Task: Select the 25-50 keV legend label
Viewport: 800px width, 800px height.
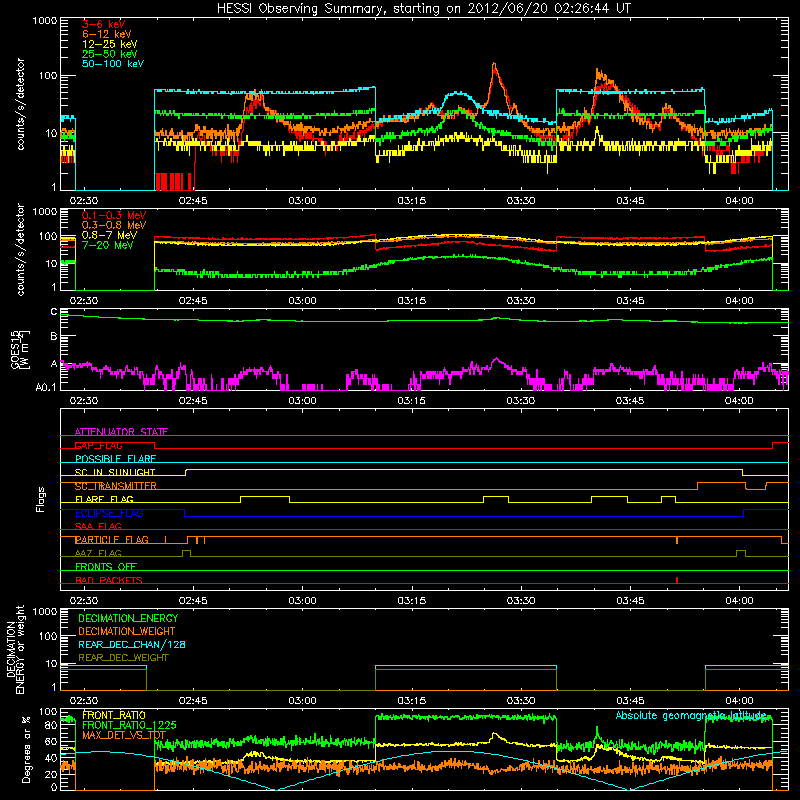Action: [x=110, y=54]
